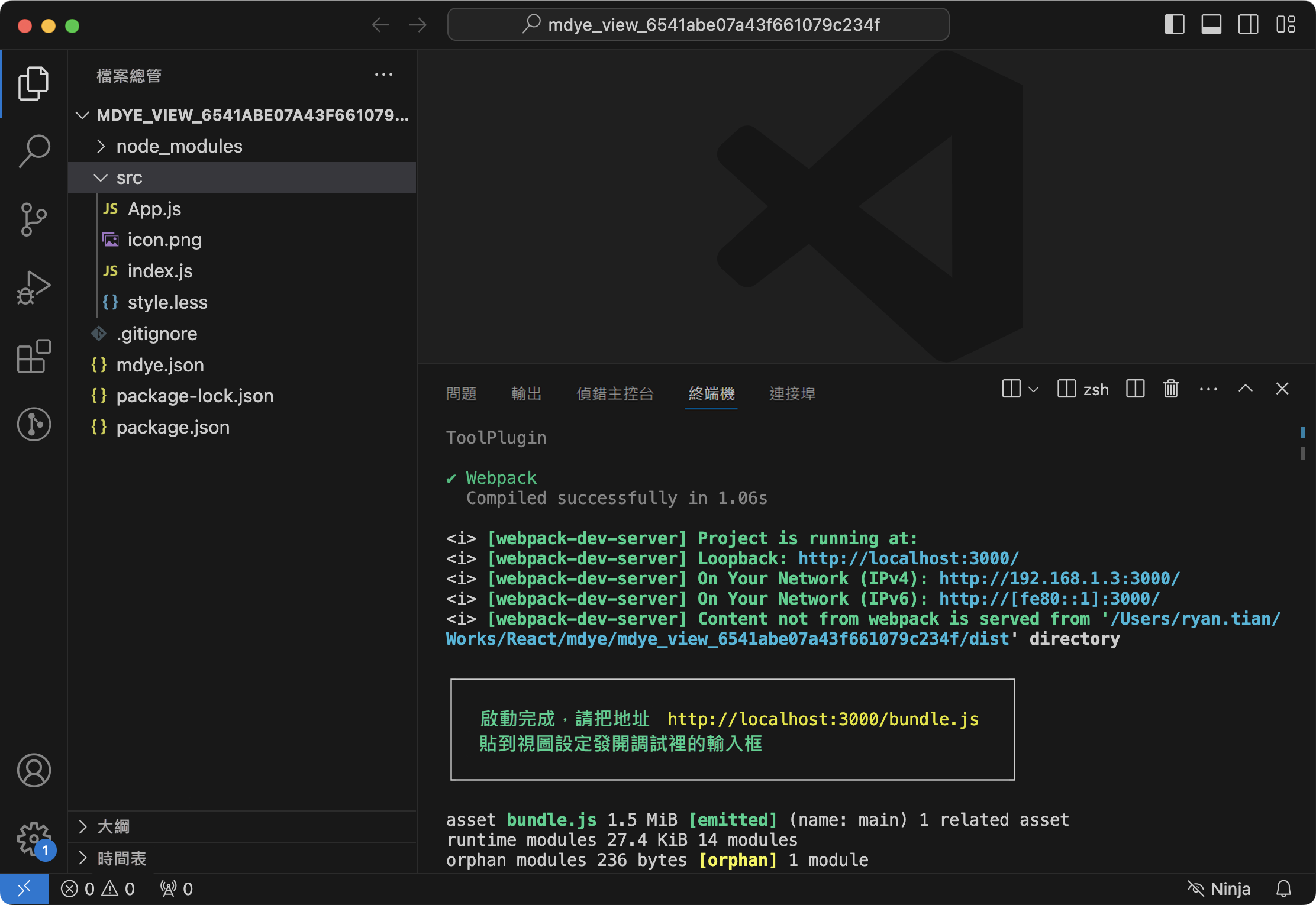Open new terminal launch profile dropdown arrow
This screenshot has width=1316, height=905.
click(x=1033, y=389)
